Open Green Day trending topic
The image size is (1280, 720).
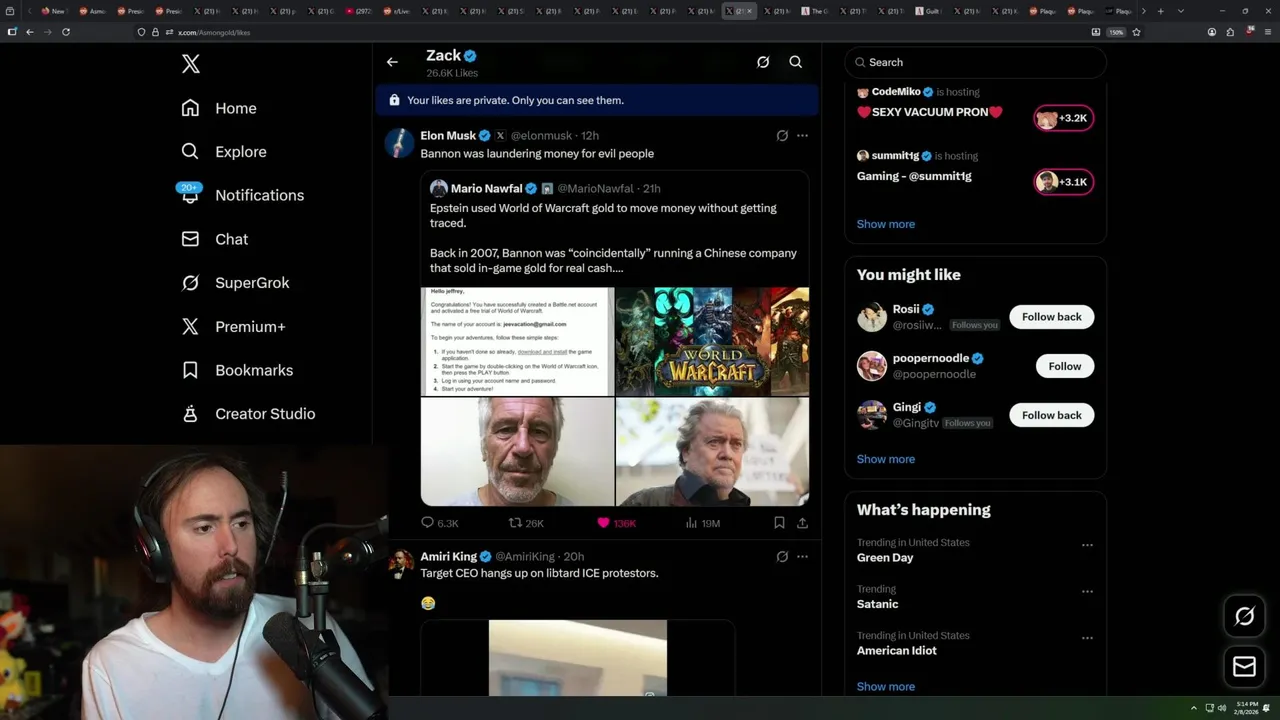coord(884,558)
